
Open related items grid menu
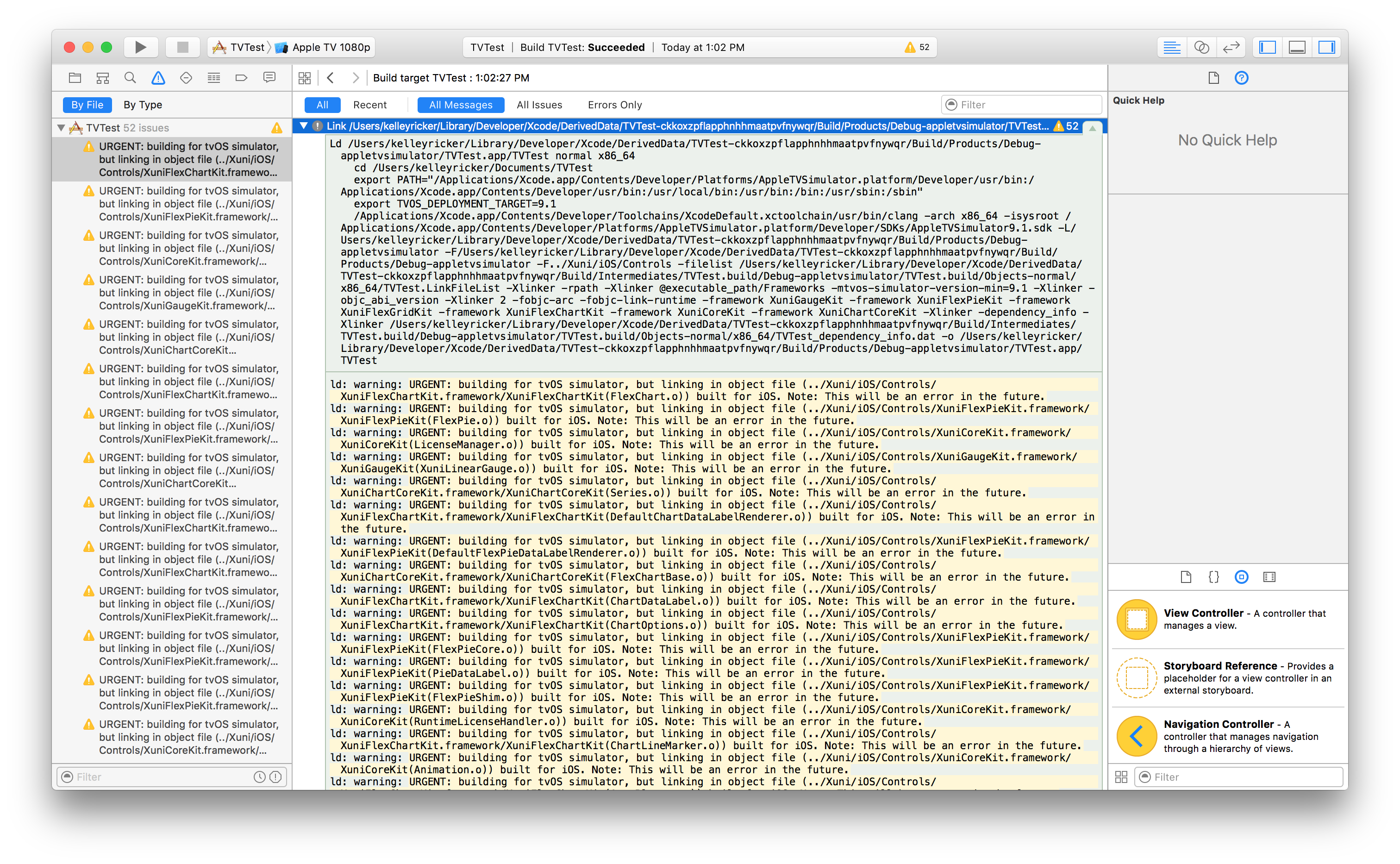305,78
